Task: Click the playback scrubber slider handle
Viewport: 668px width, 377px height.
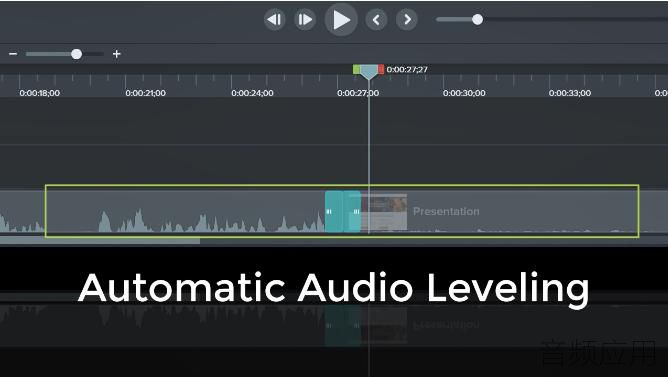Action: [478, 19]
